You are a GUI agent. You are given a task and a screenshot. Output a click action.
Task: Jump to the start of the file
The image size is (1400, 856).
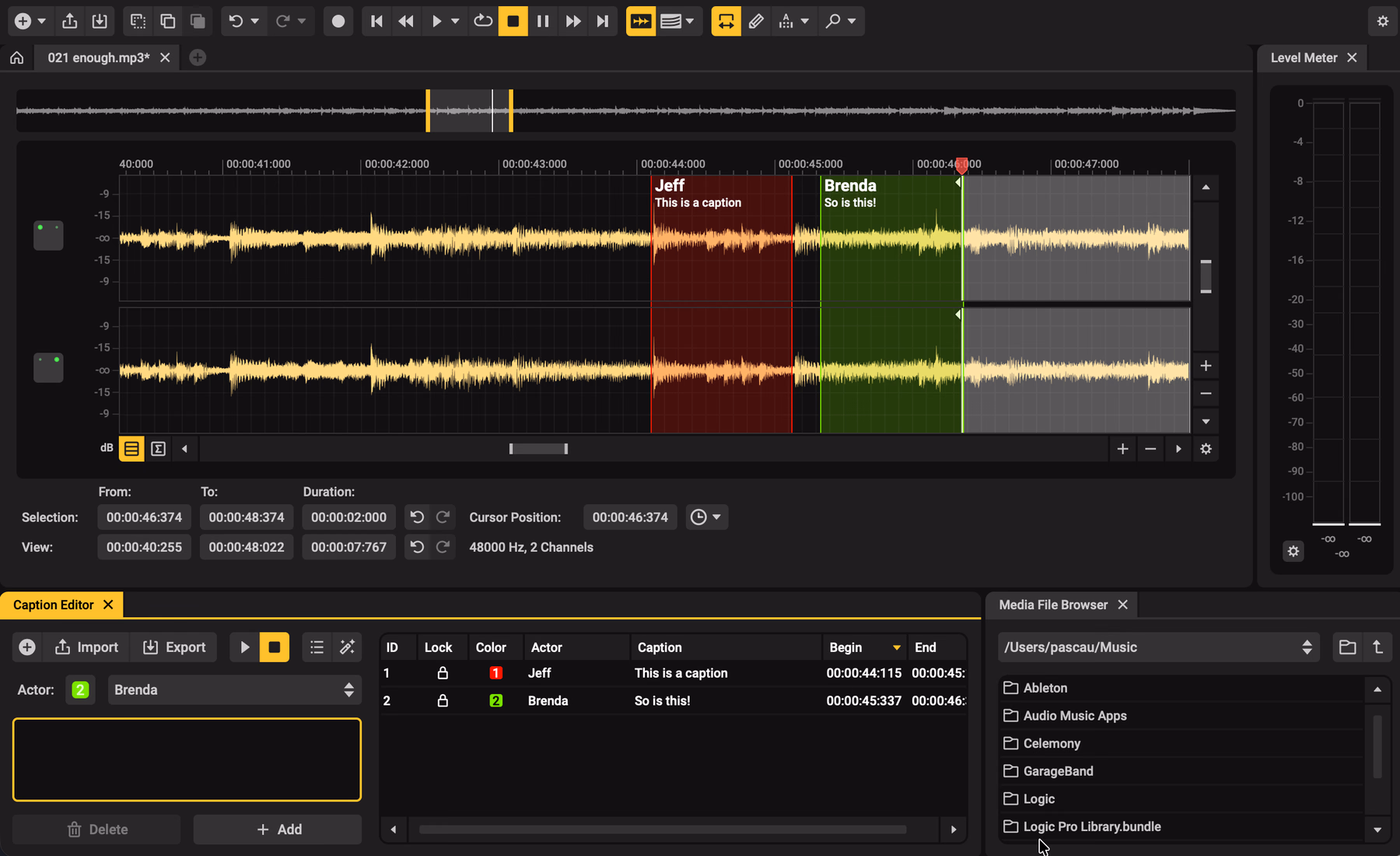tap(376, 21)
